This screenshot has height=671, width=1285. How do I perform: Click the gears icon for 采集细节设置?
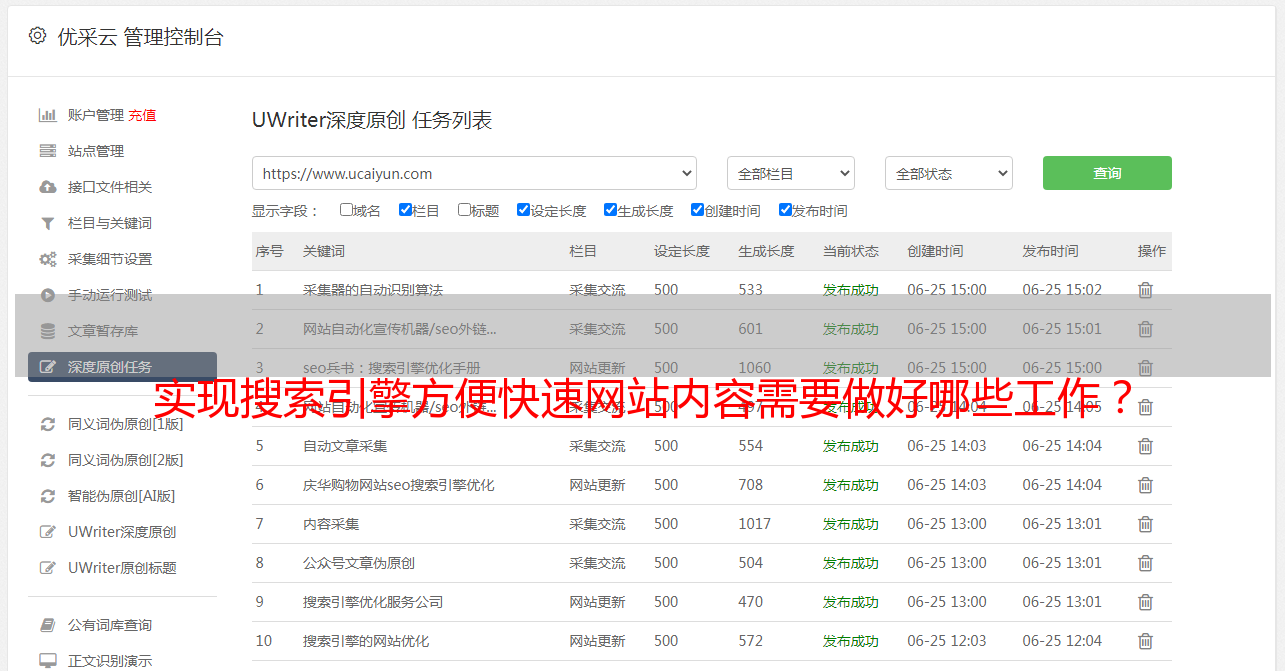(48, 259)
